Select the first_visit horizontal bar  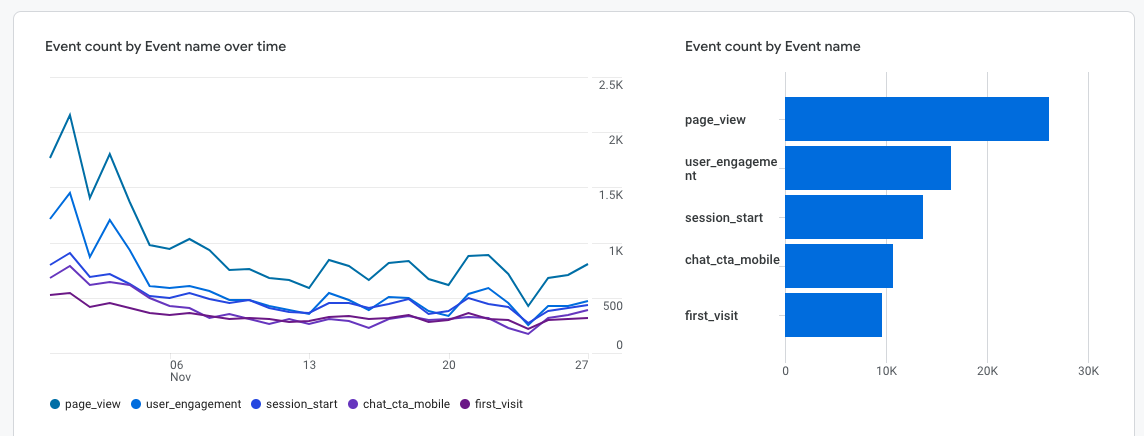click(x=833, y=315)
